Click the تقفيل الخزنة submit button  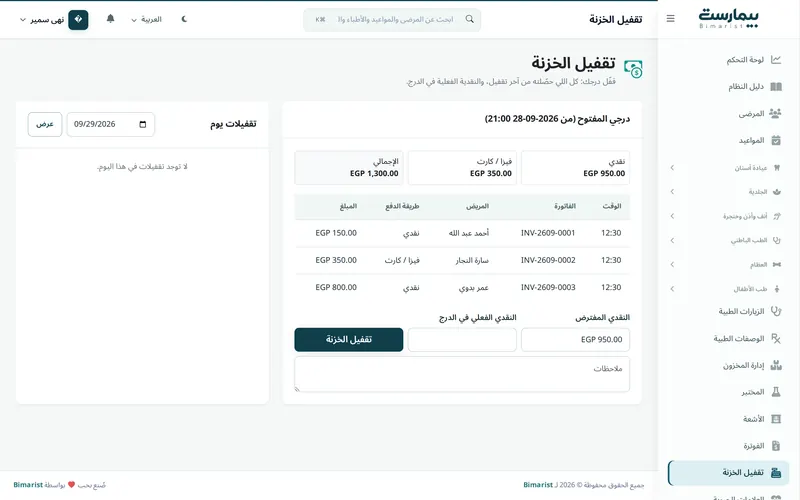point(348,339)
